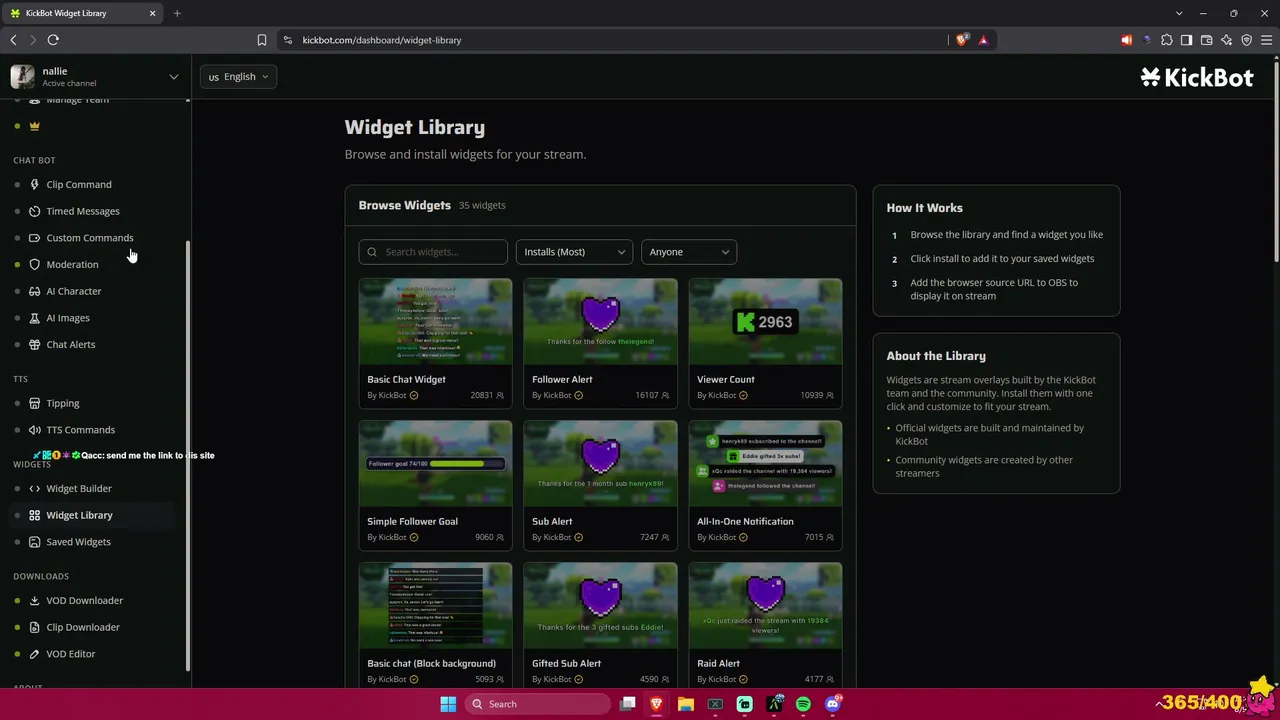Open the Sub Alert widget thumbnail

tap(600, 464)
